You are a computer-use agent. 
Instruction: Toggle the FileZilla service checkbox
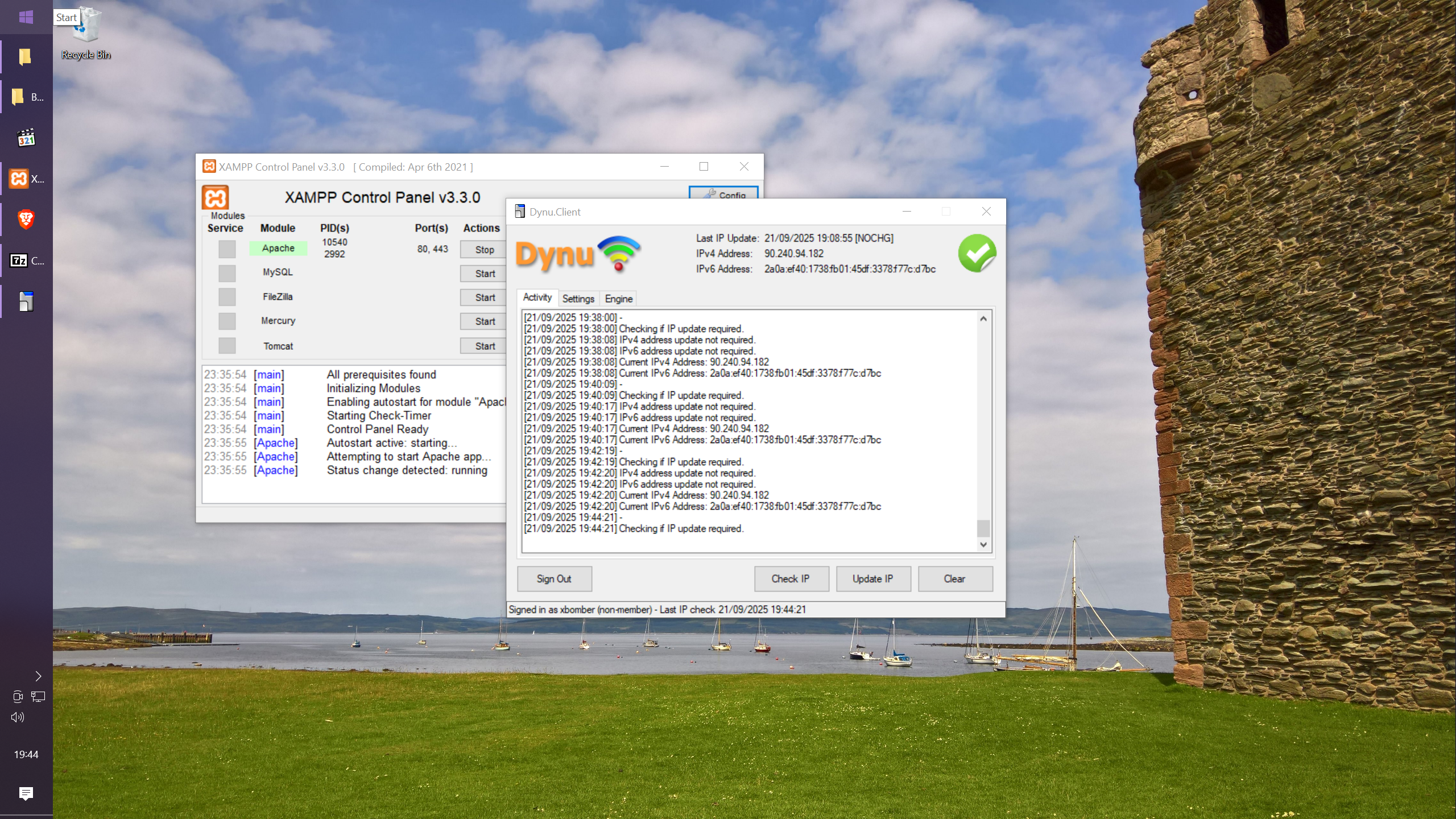[227, 297]
